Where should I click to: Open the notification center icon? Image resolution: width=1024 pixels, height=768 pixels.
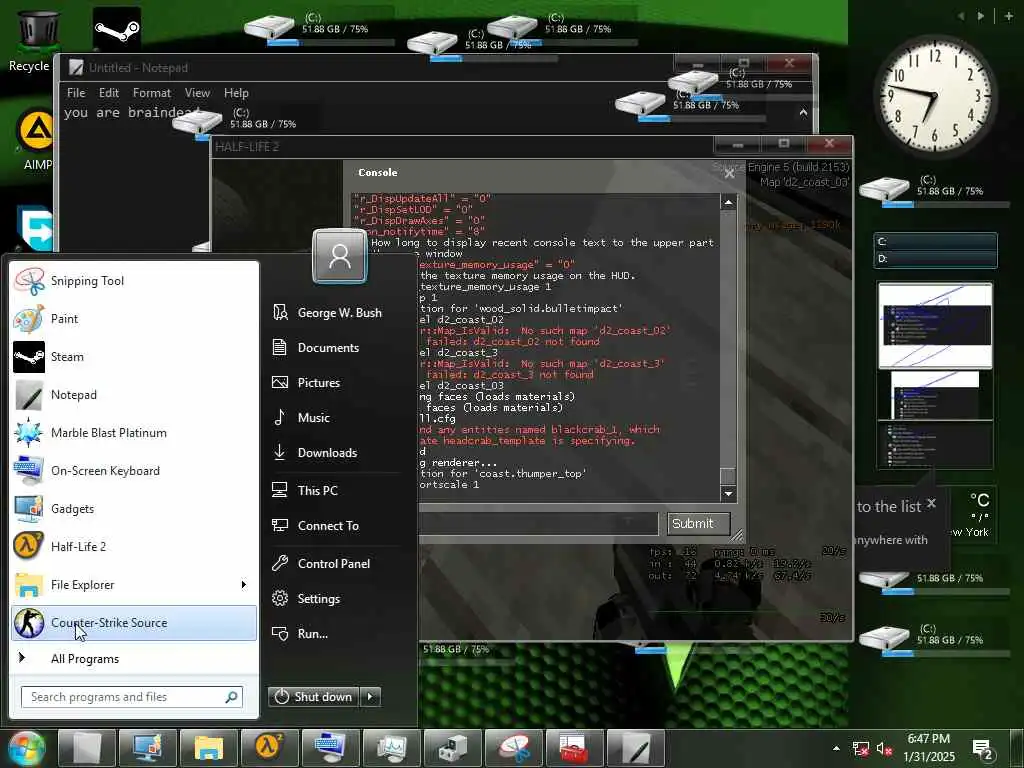click(983, 749)
